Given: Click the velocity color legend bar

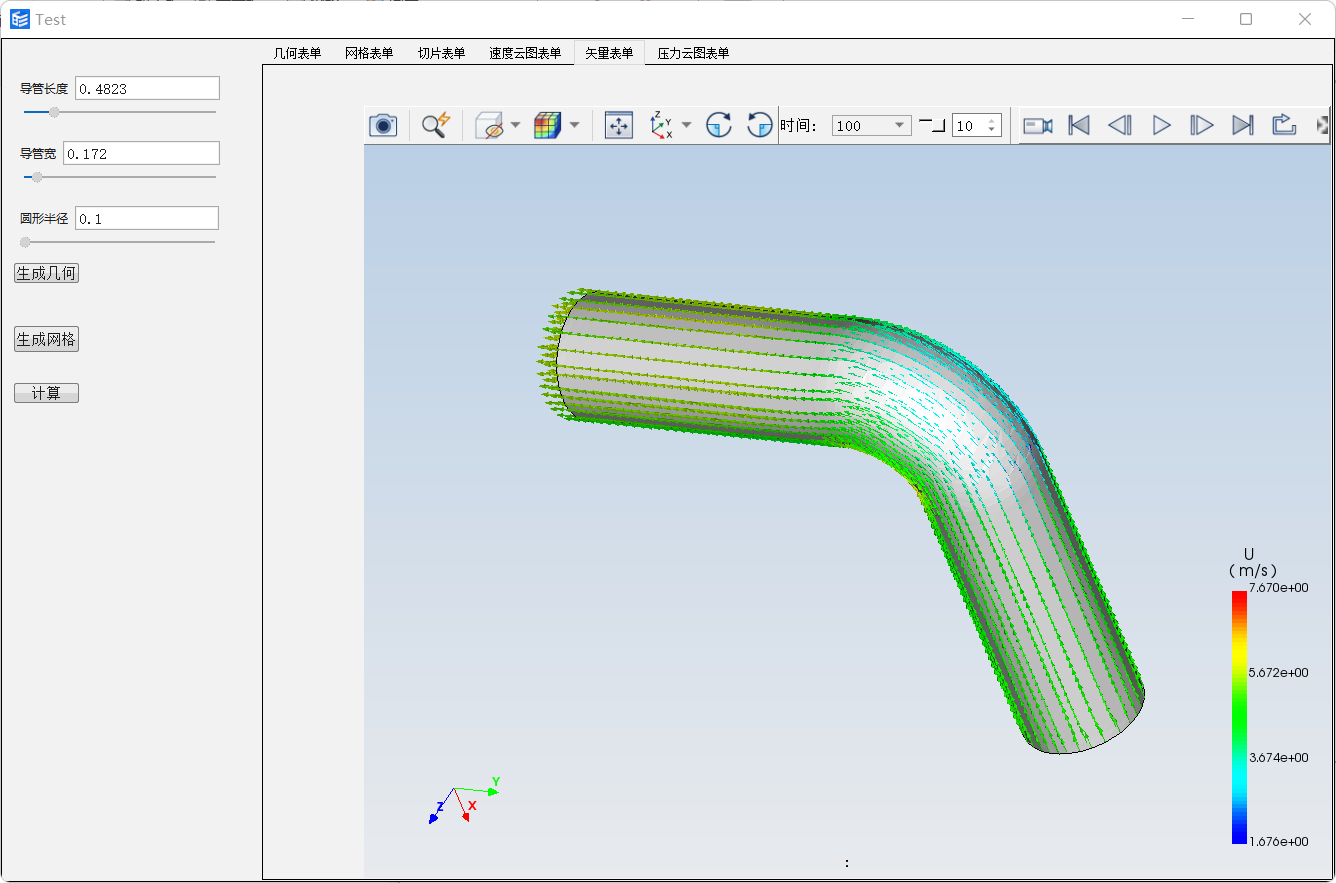Looking at the screenshot, I should tap(1240, 717).
